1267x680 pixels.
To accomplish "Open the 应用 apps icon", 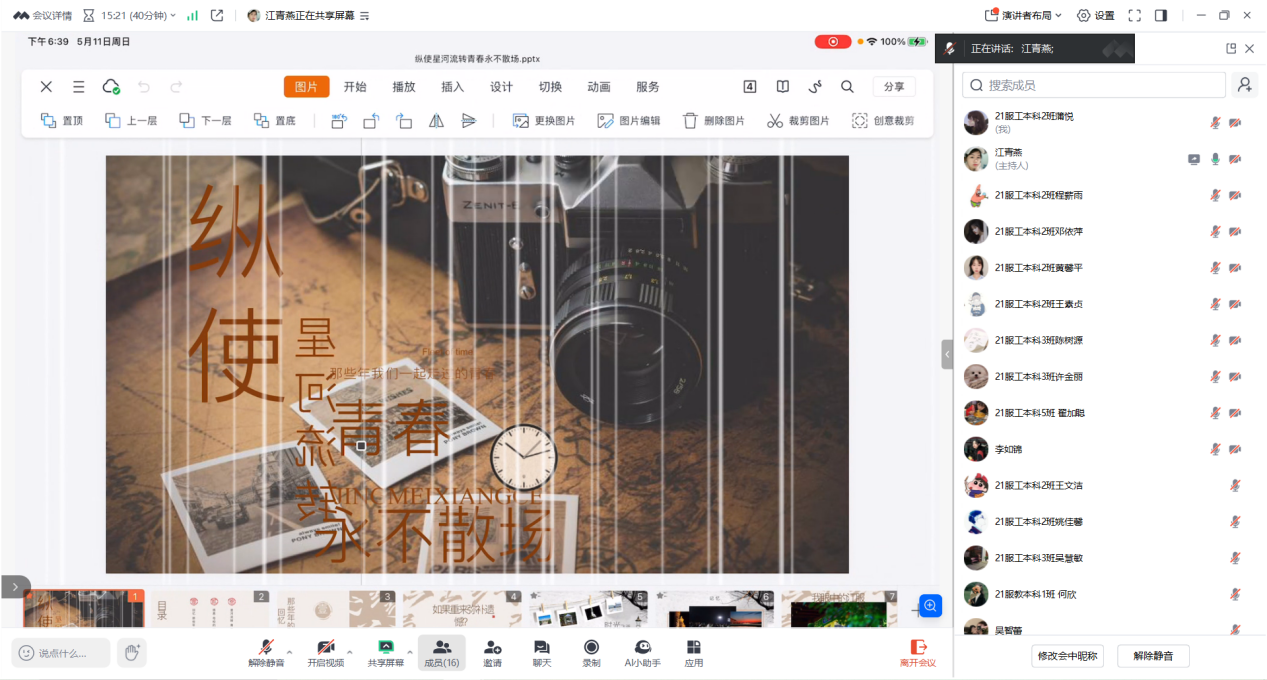I will [694, 652].
